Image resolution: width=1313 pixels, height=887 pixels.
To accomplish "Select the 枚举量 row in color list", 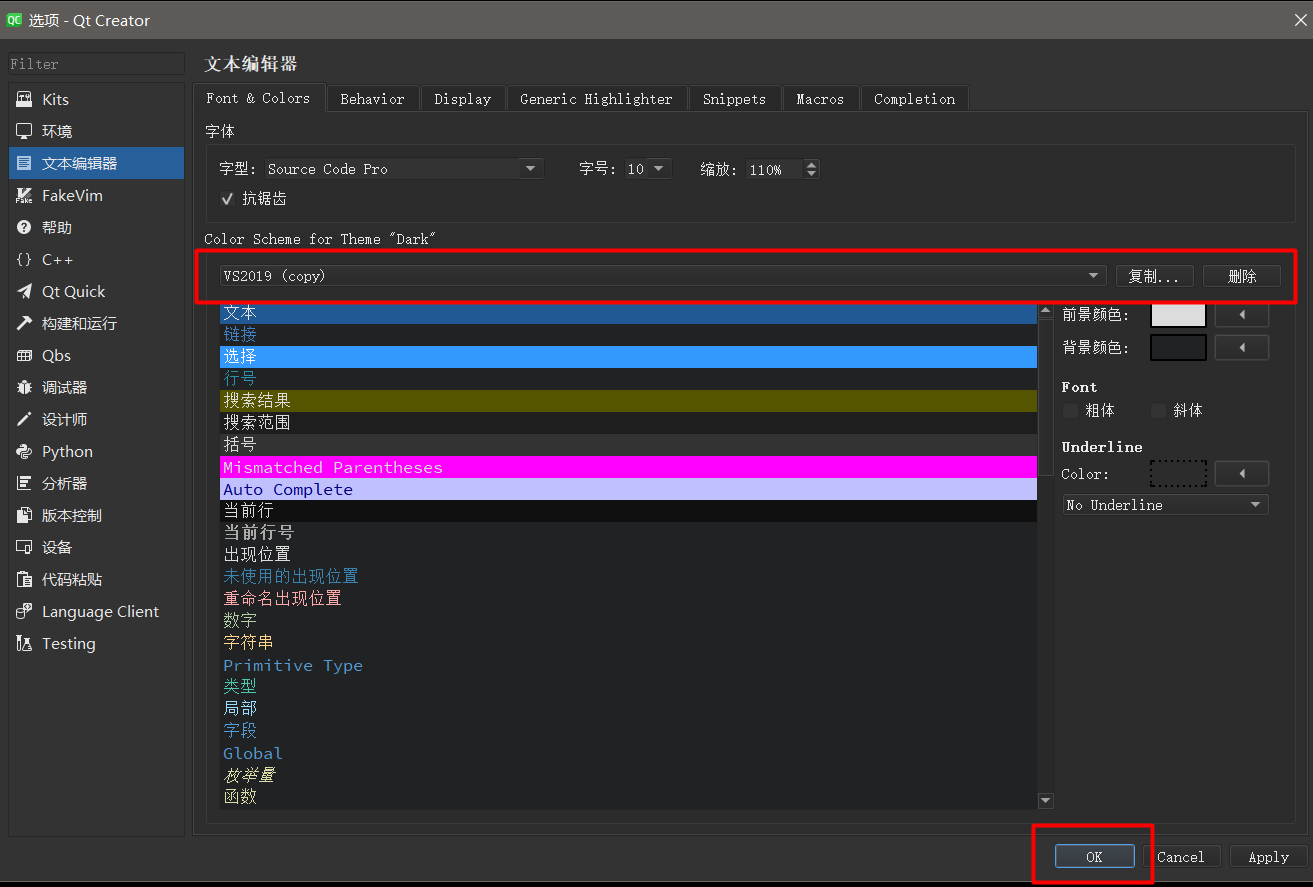I will [x=628, y=775].
